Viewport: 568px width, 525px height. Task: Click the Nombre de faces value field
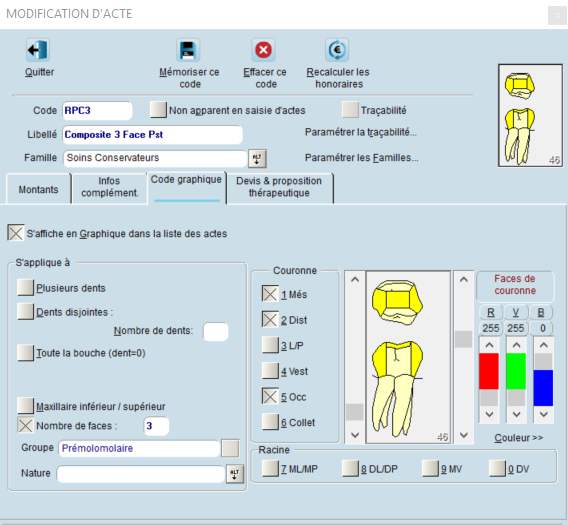pos(156,426)
